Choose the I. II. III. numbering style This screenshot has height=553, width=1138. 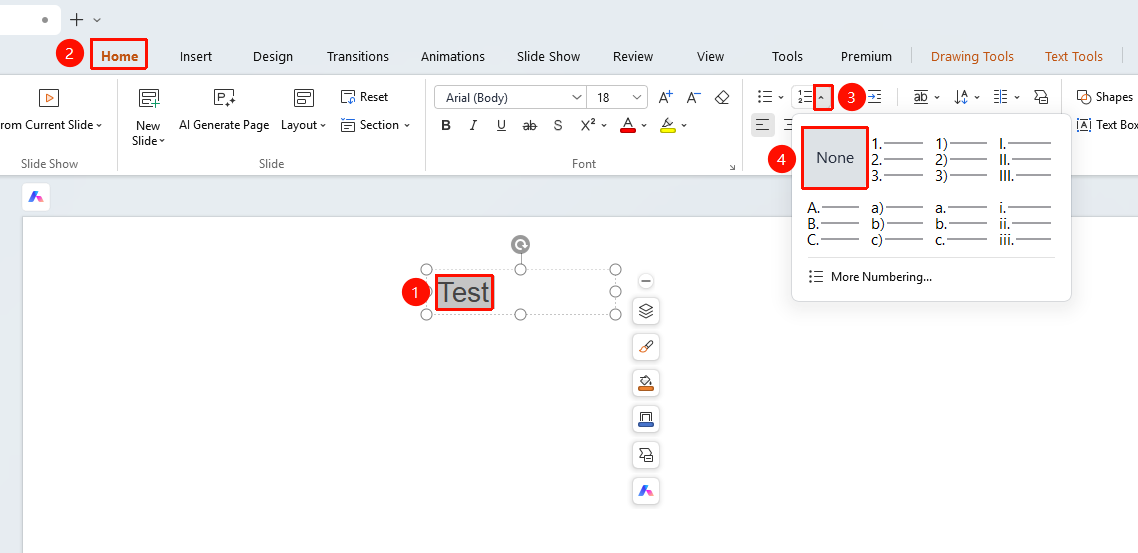(x=1025, y=159)
